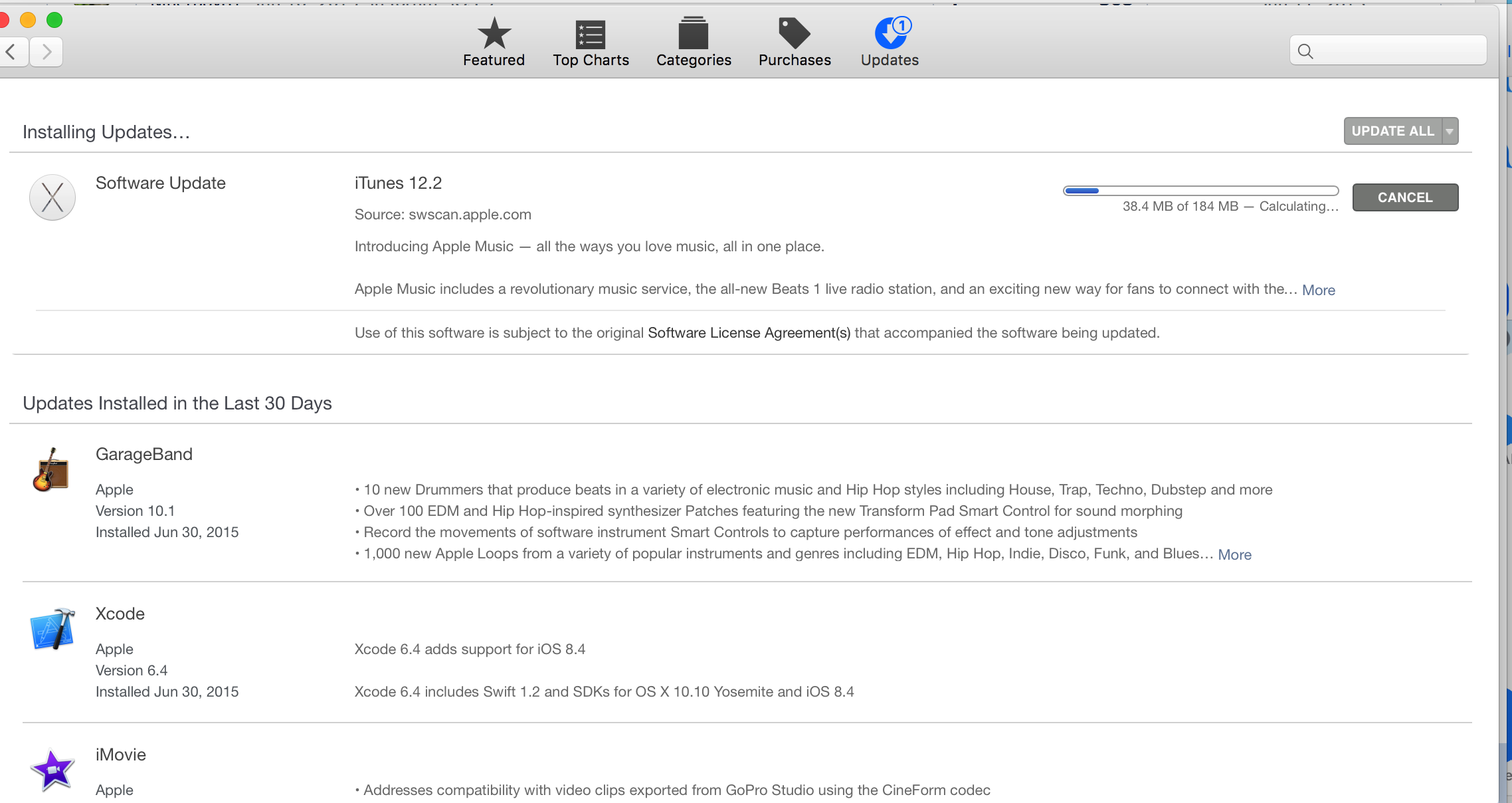
Task: Open the Software License Agreement(s) link
Action: coord(749,332)
